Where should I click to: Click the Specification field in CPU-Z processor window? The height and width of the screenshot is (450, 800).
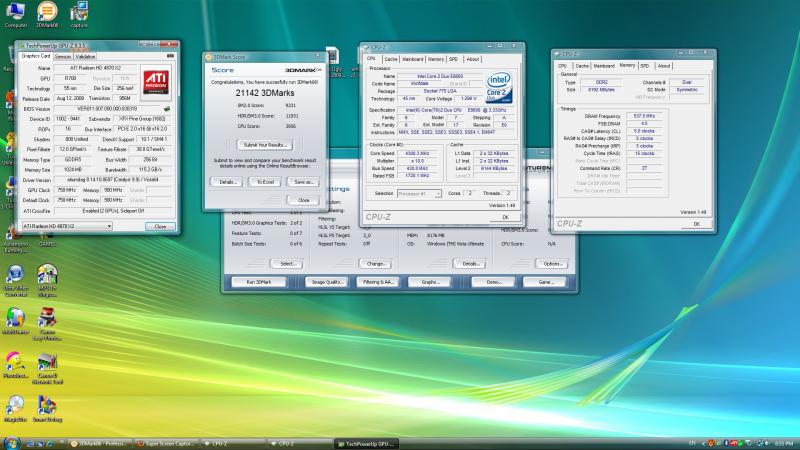(456, 110)
